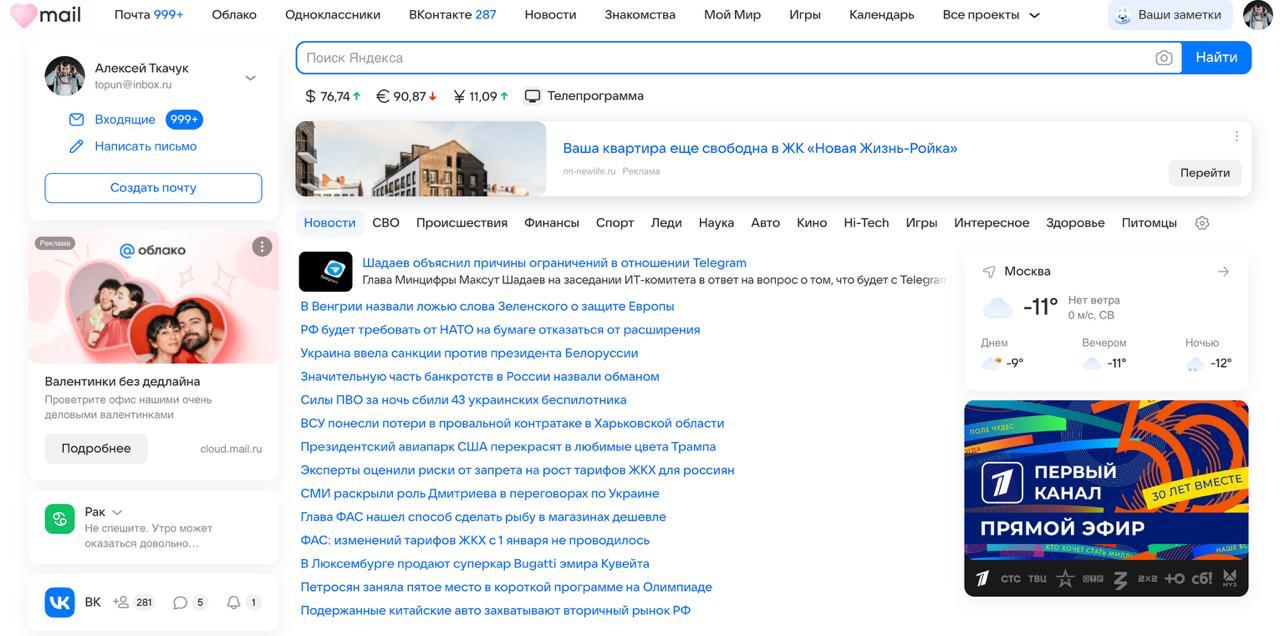1280x636 pixels.
Task: Open Moscow weather details arrow
Action: 1223,271
